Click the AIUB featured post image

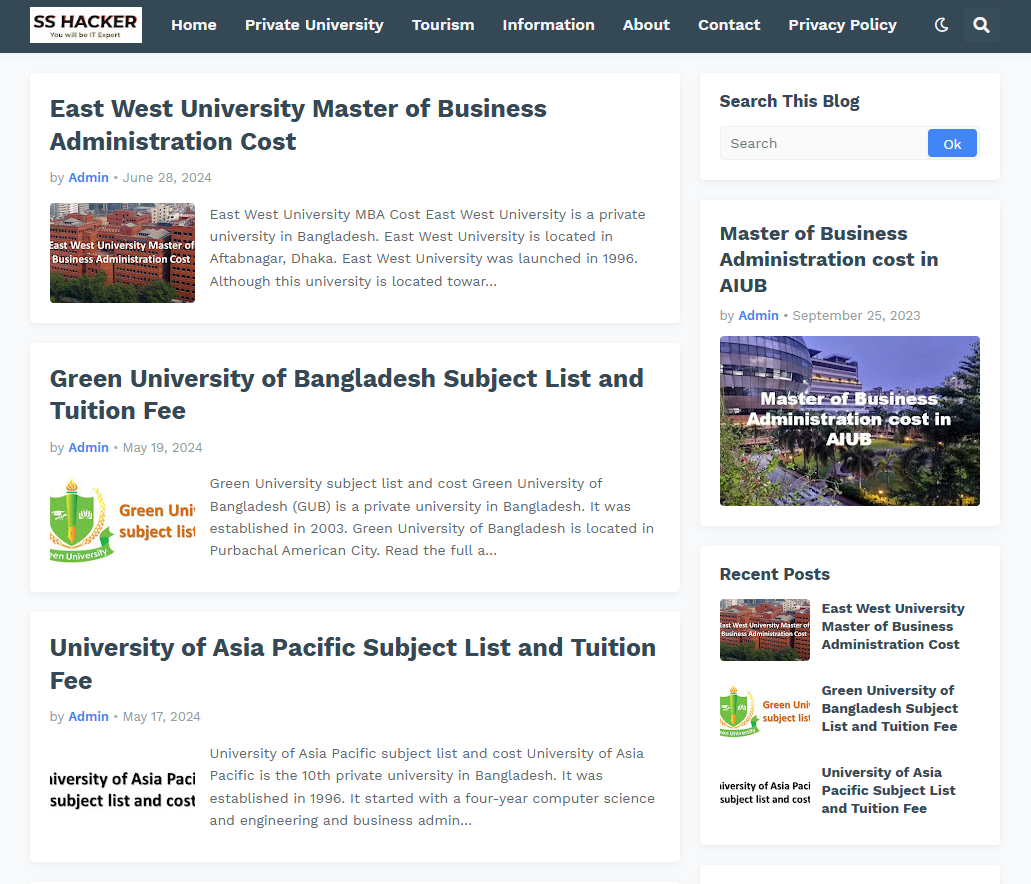[849, 421]
